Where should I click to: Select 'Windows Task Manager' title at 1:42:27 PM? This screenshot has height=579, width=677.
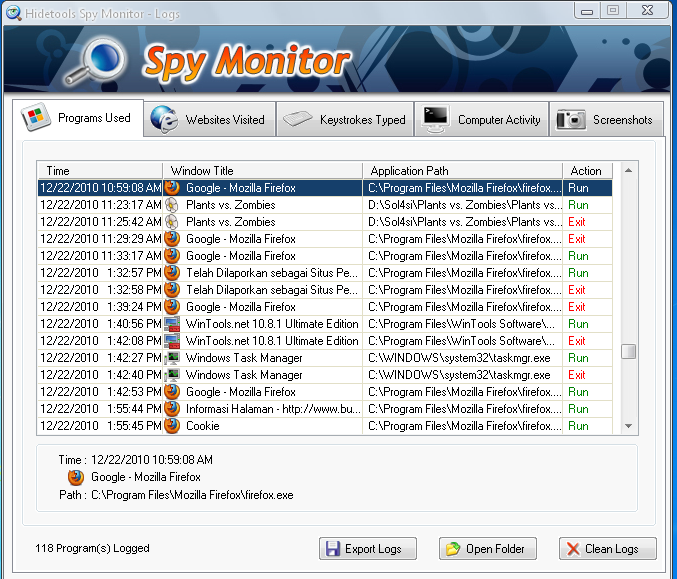244,358
